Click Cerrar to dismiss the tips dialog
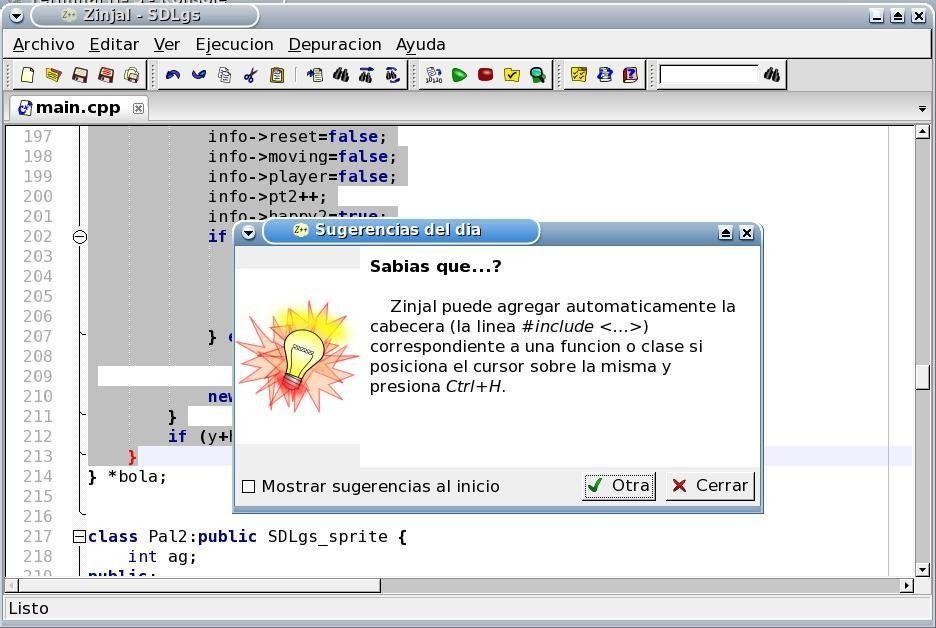936x628 pixels. 710,486
